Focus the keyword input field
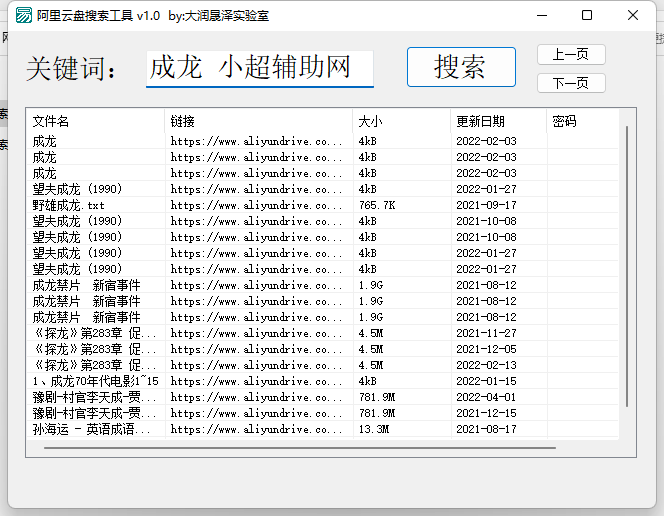This screenshot has width=664, height=516. click(260, 69)
